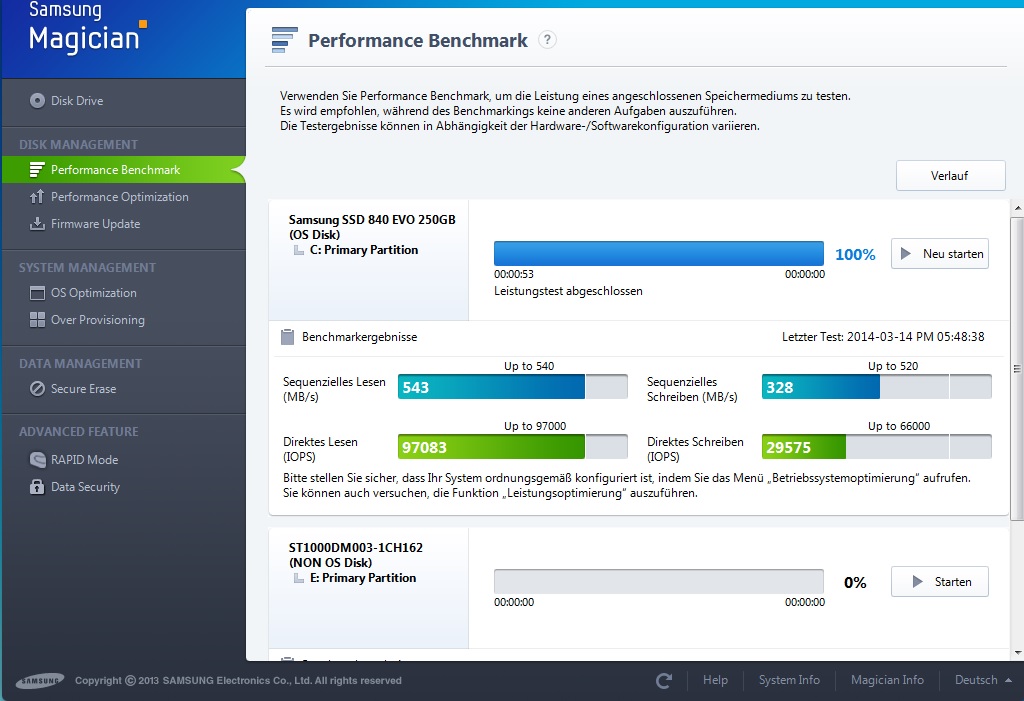Click the 100% progress value
Viewport: 1024px width, 701px height.
(x=855, y=255)
